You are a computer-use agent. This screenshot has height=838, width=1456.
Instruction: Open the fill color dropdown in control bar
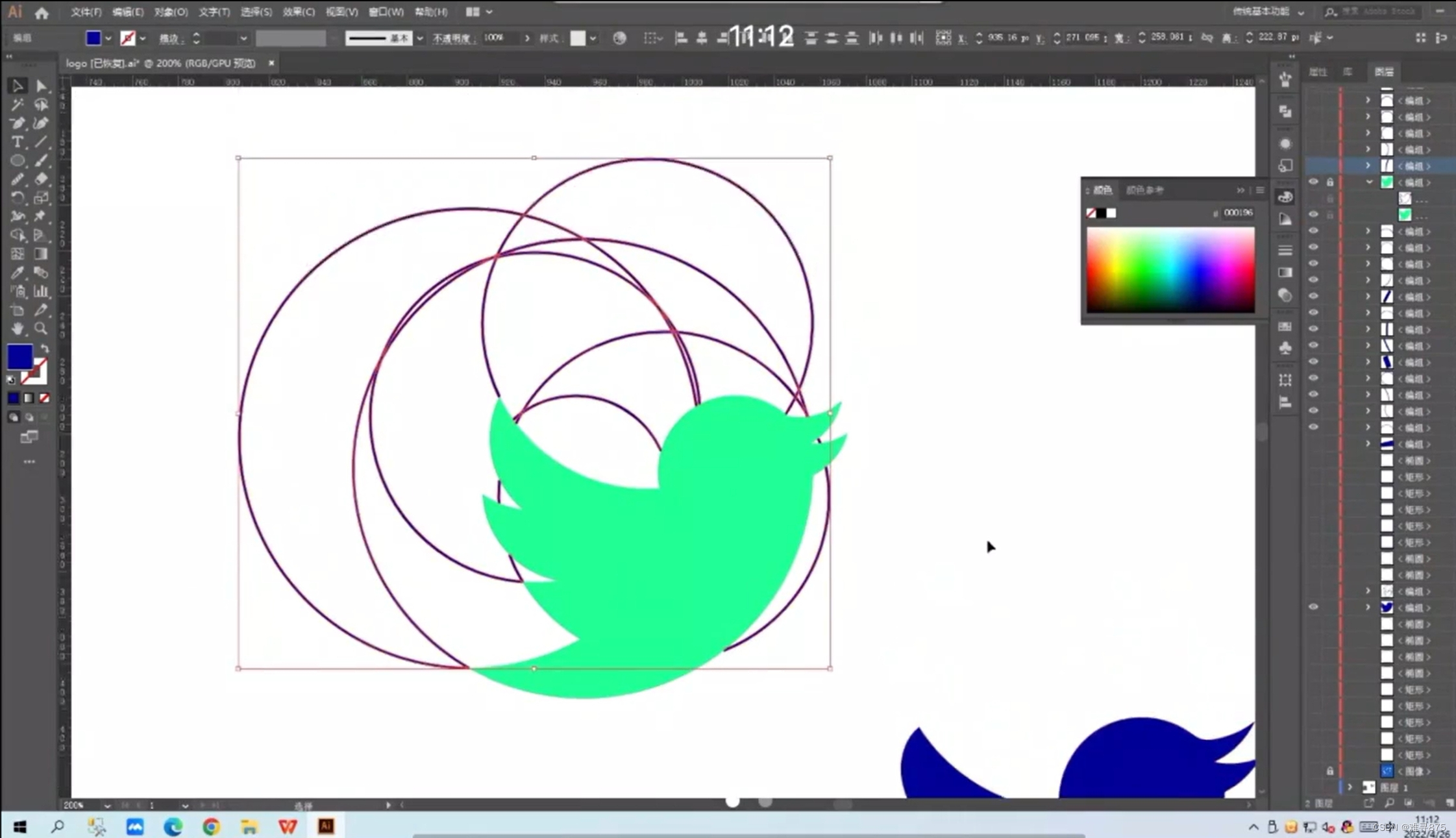(108, 38)
